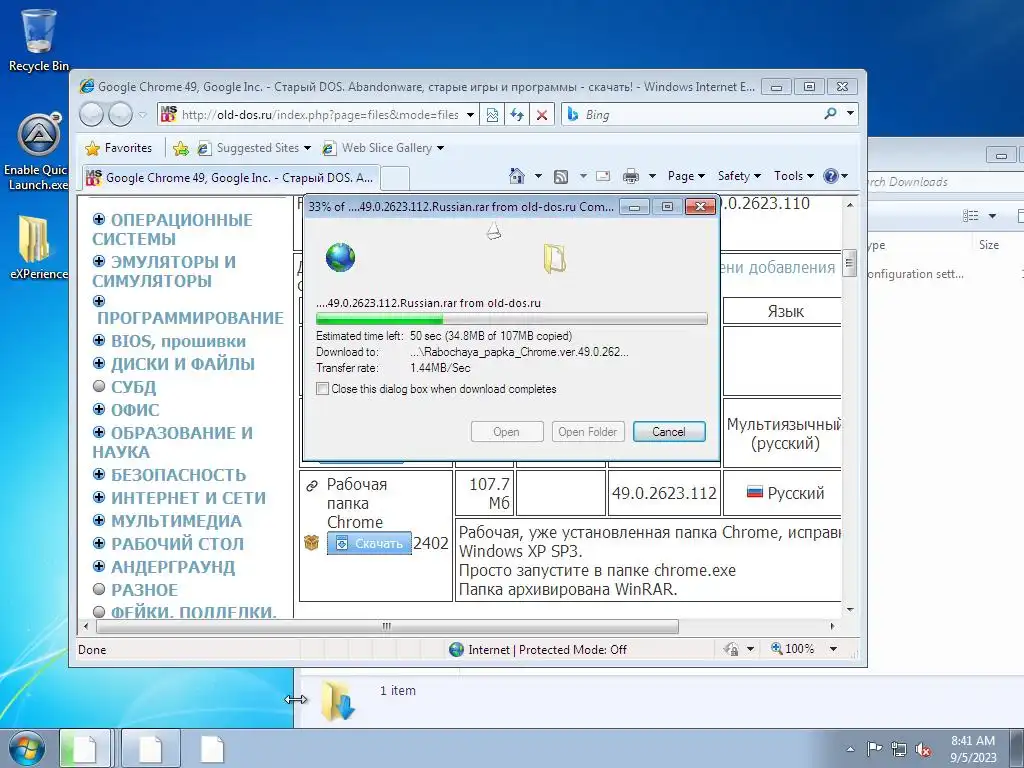Expand ПРОГРАММИРОВАНИЕ category plus icon
This screenshot has width=1024, height=768.
click(x=99, y=301)
